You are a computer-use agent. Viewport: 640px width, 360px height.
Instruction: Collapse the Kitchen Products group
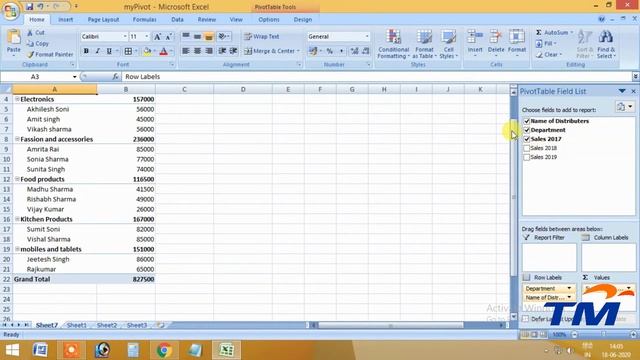[x=17, y=219]
